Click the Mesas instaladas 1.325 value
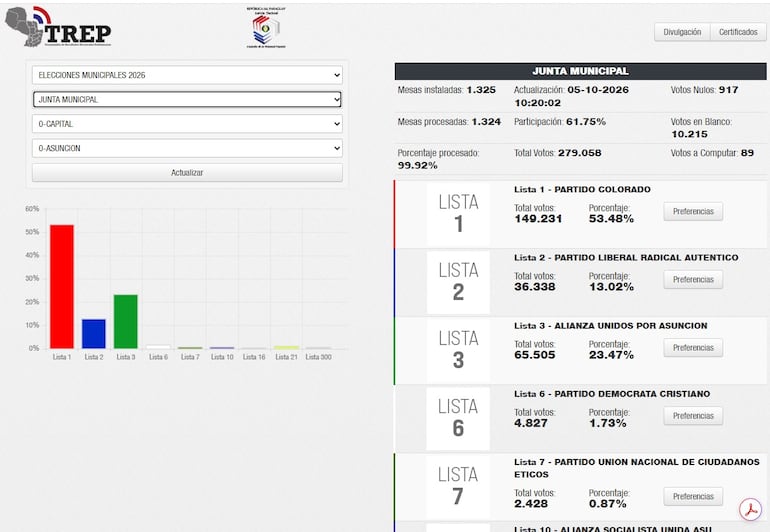 pos(481,90)
